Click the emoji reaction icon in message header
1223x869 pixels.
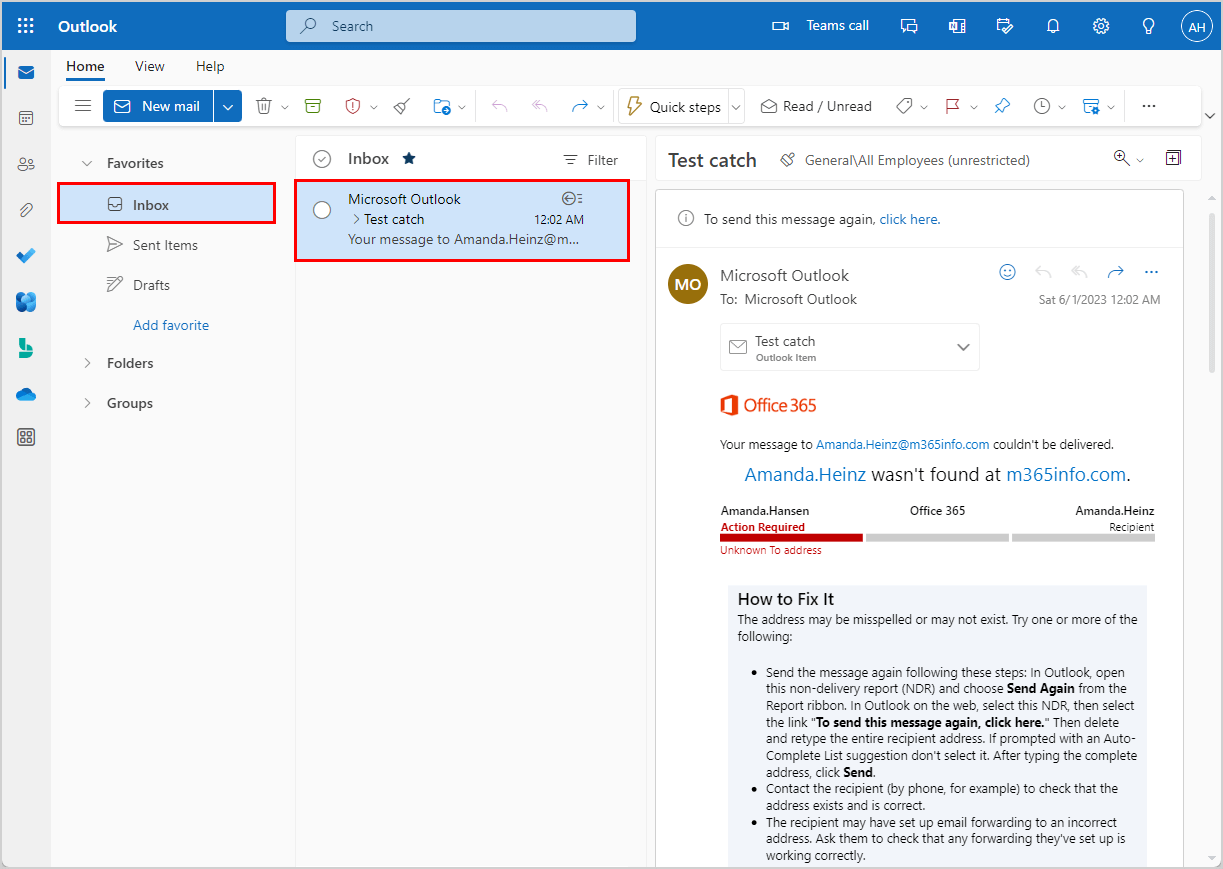click(1008, 272)
